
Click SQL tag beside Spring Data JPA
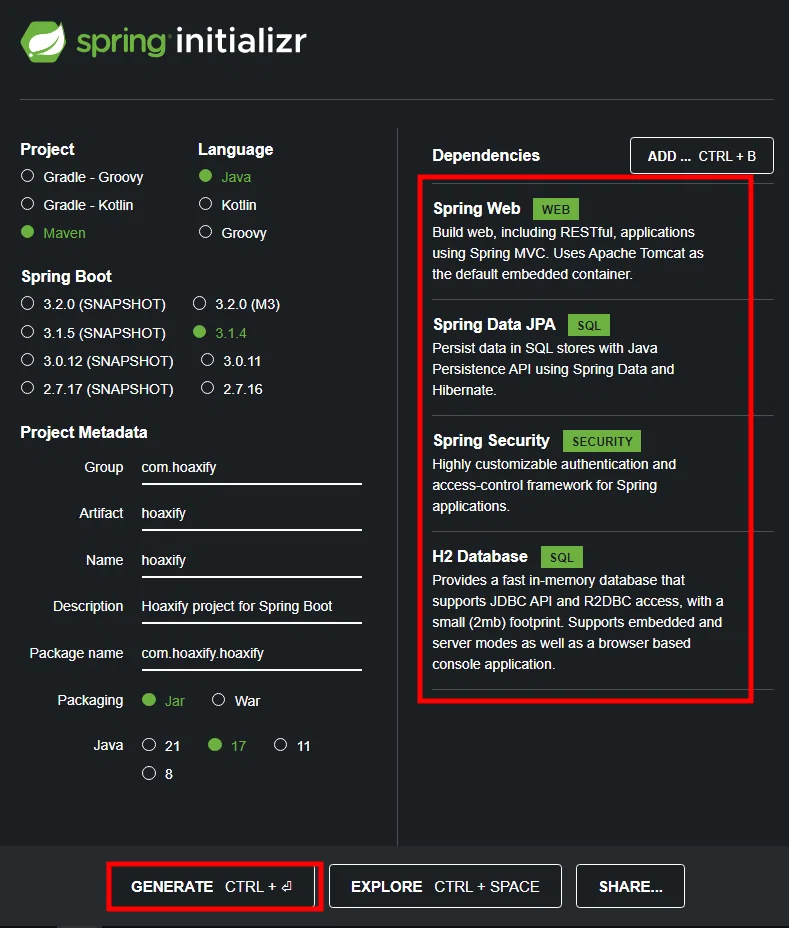coord(589,325)
